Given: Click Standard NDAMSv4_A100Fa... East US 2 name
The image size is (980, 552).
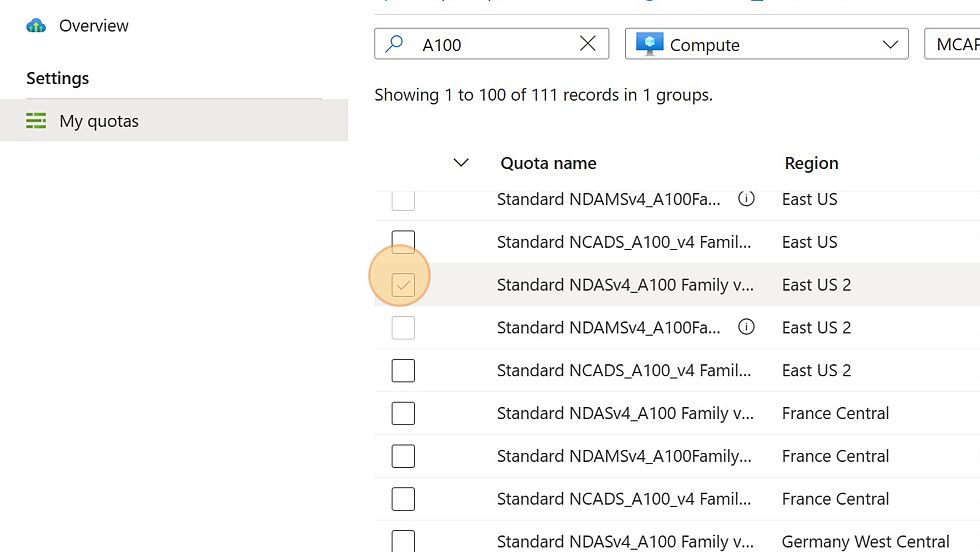Looking at the screenshot, I should [x=608, y=328].
